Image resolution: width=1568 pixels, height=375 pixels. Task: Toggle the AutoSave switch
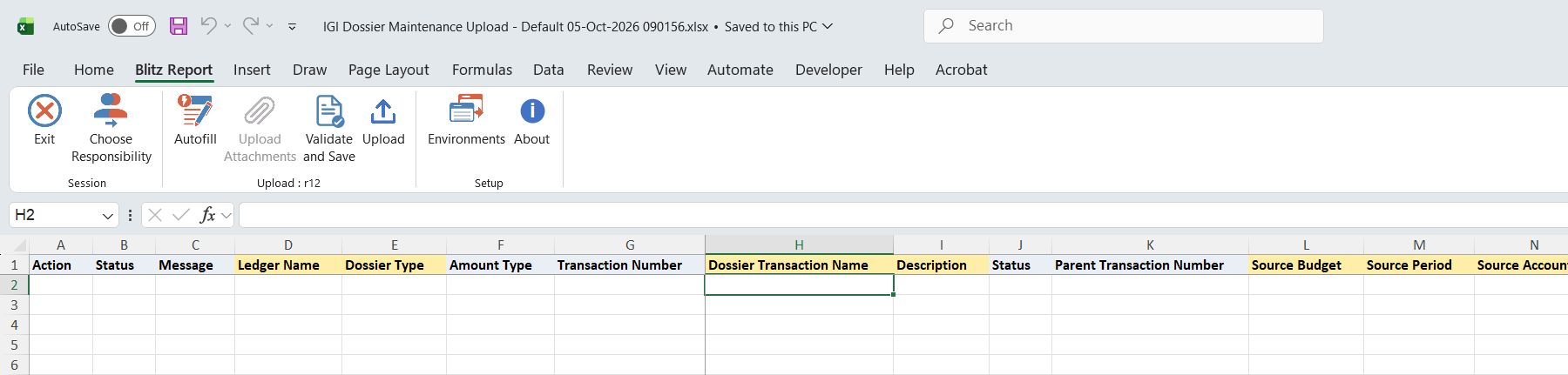click(132, 26)
